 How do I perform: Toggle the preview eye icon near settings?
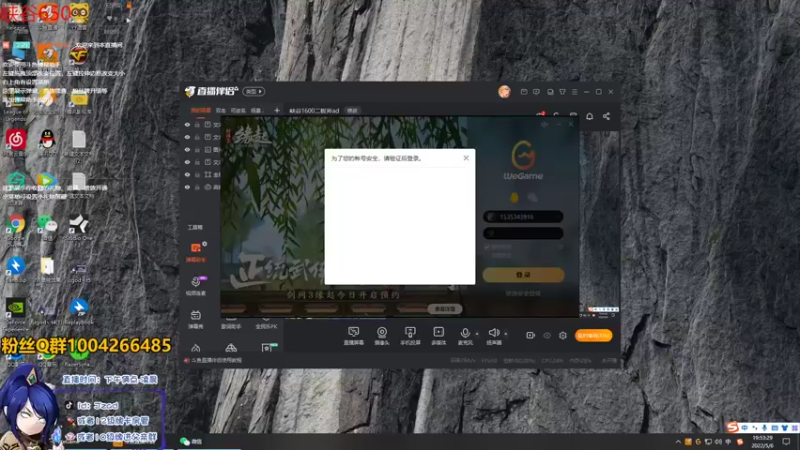click(547, 336)
